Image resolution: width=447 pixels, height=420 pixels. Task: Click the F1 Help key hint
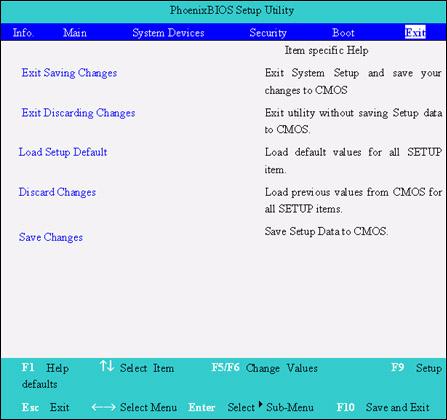click(x=45, y=368)
